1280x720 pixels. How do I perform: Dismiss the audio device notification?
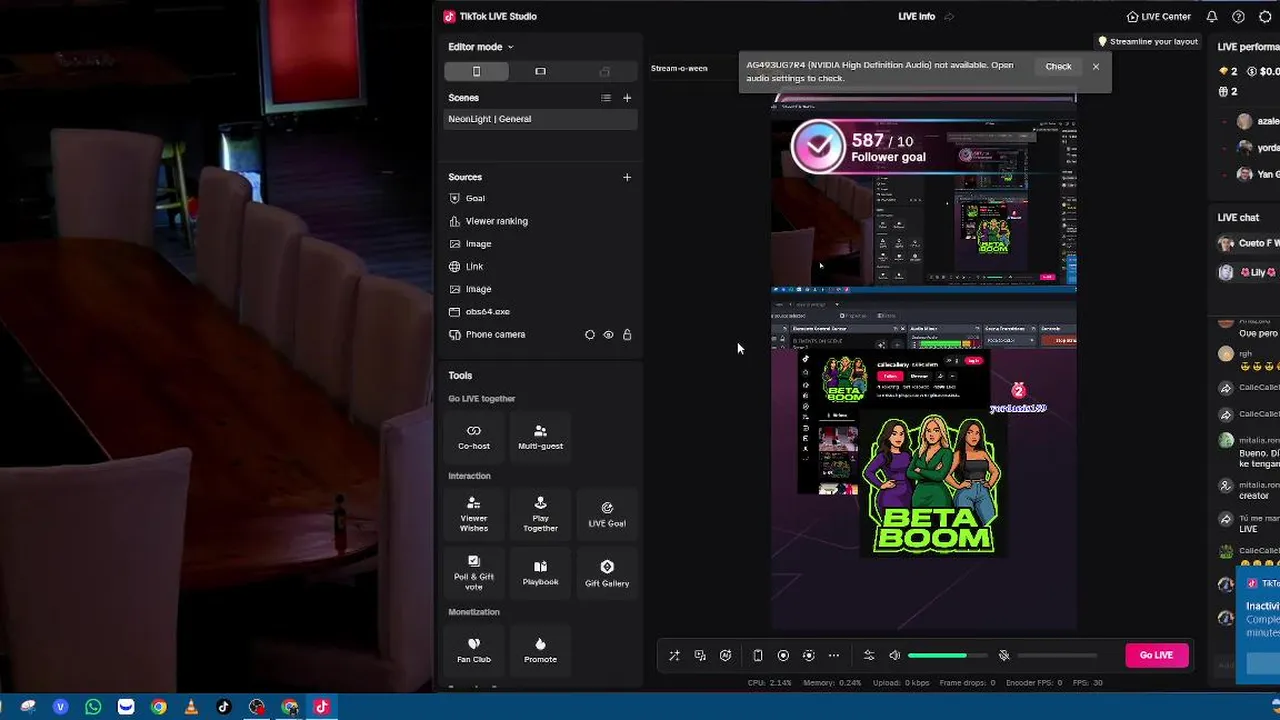1096,67
